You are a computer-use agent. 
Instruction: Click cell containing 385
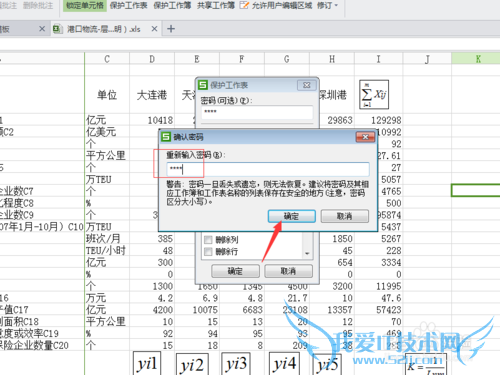[152, 239]
